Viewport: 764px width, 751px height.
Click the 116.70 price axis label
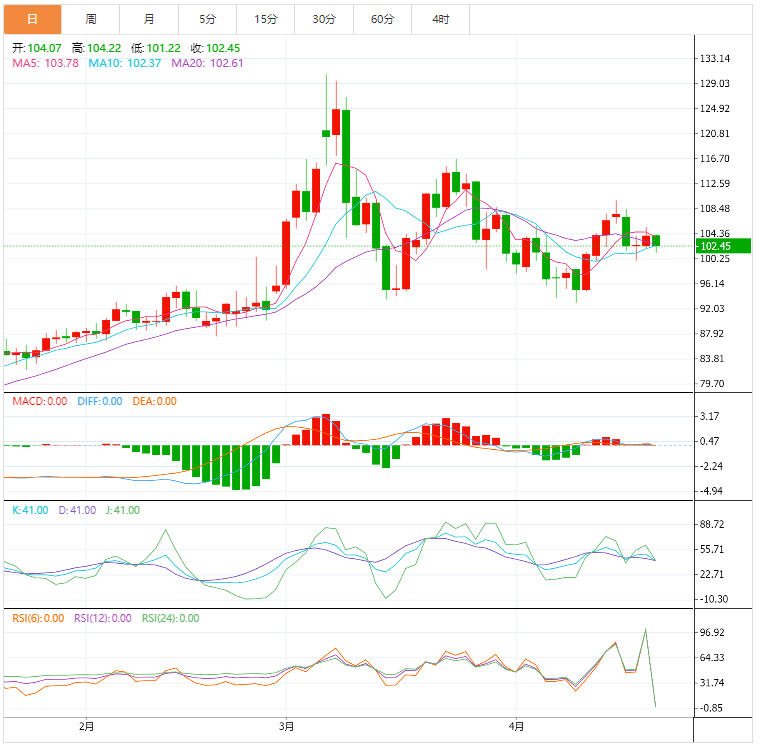coord(715,158)
